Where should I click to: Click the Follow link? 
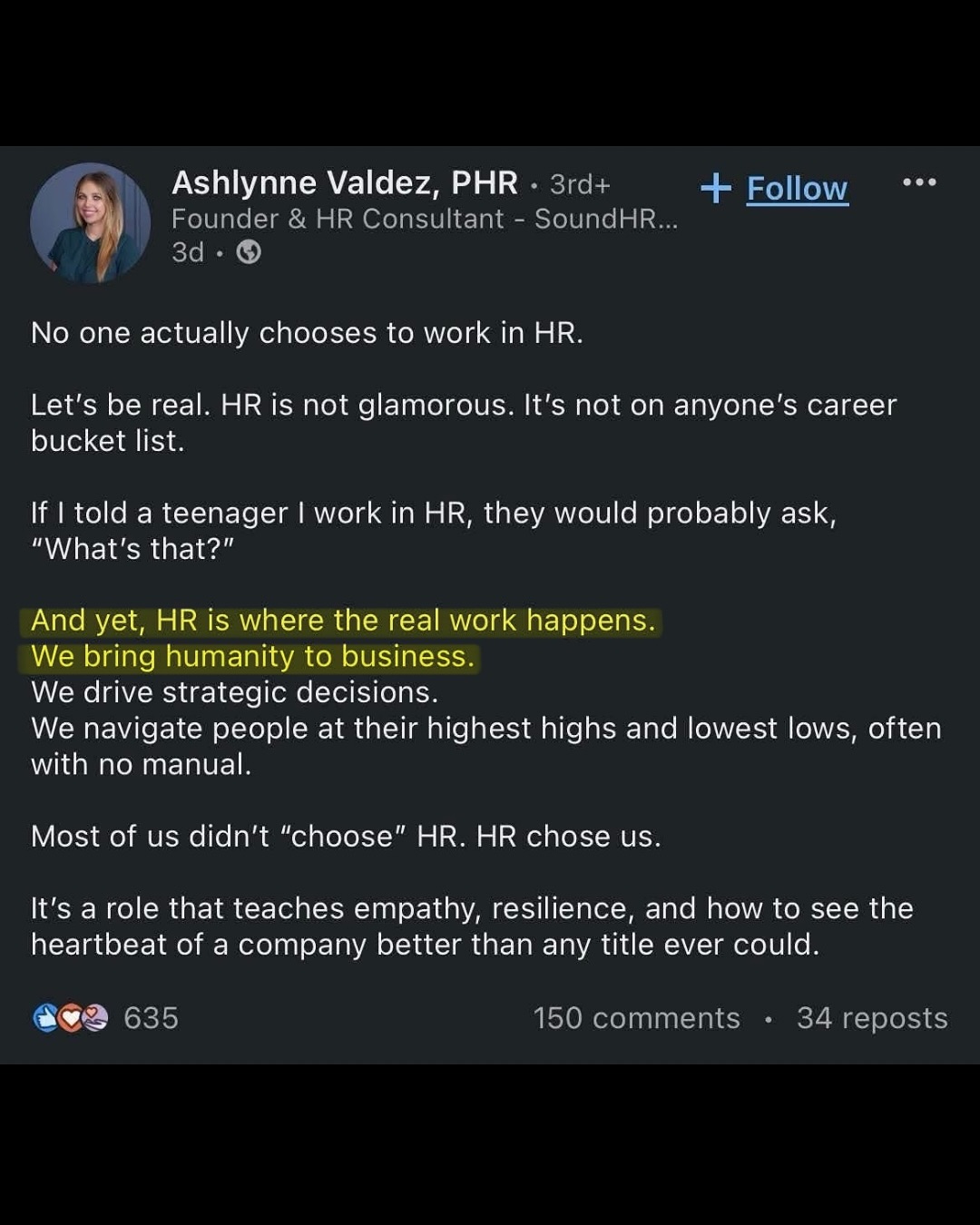[x=797, y=189]
